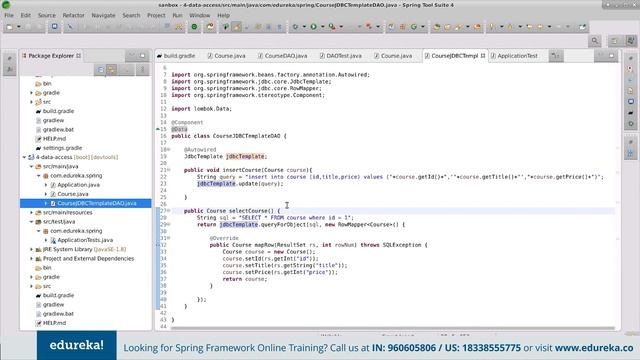Toggle Link with Editor in Package Explorer

click(111, 70)
